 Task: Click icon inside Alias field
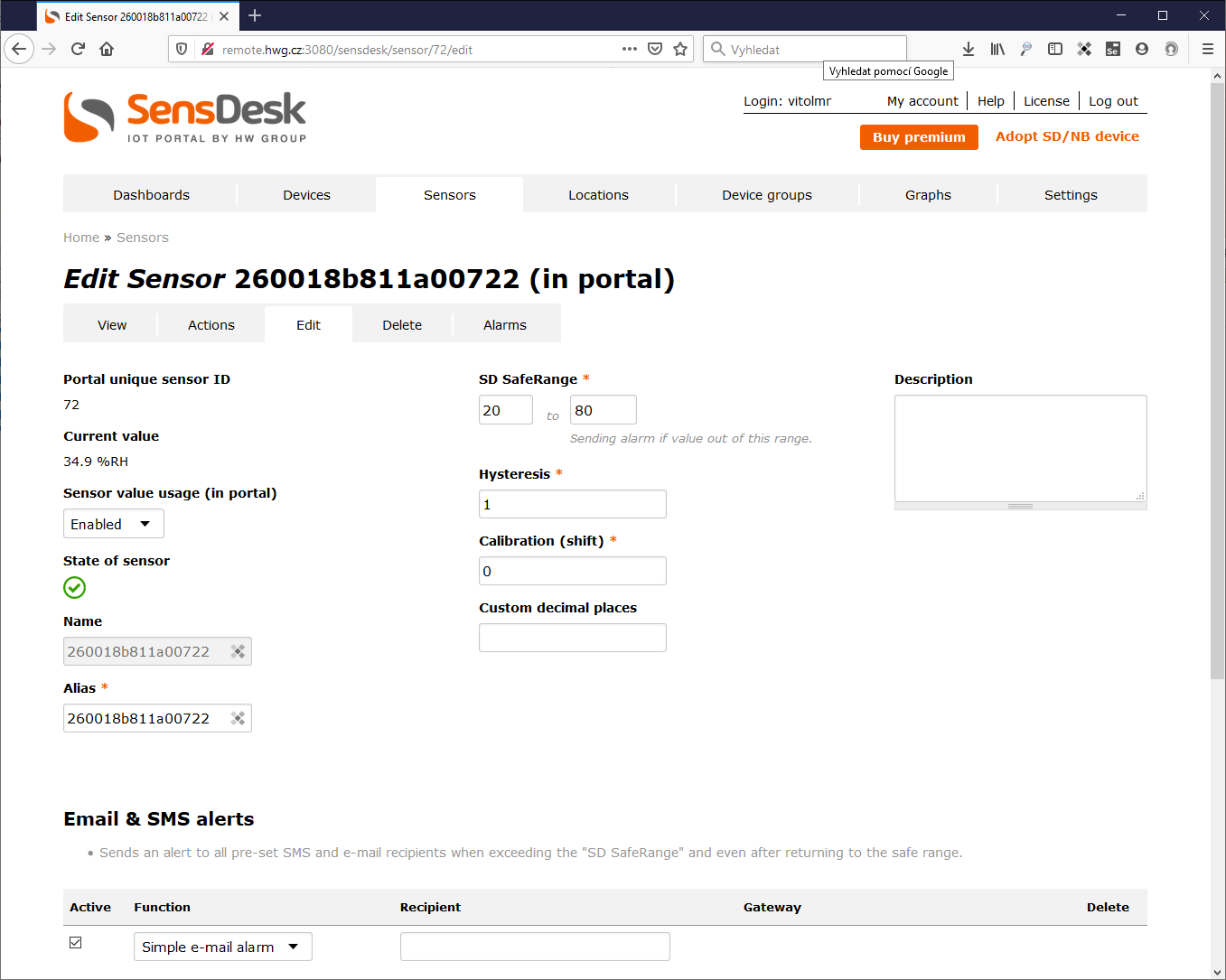238,718
